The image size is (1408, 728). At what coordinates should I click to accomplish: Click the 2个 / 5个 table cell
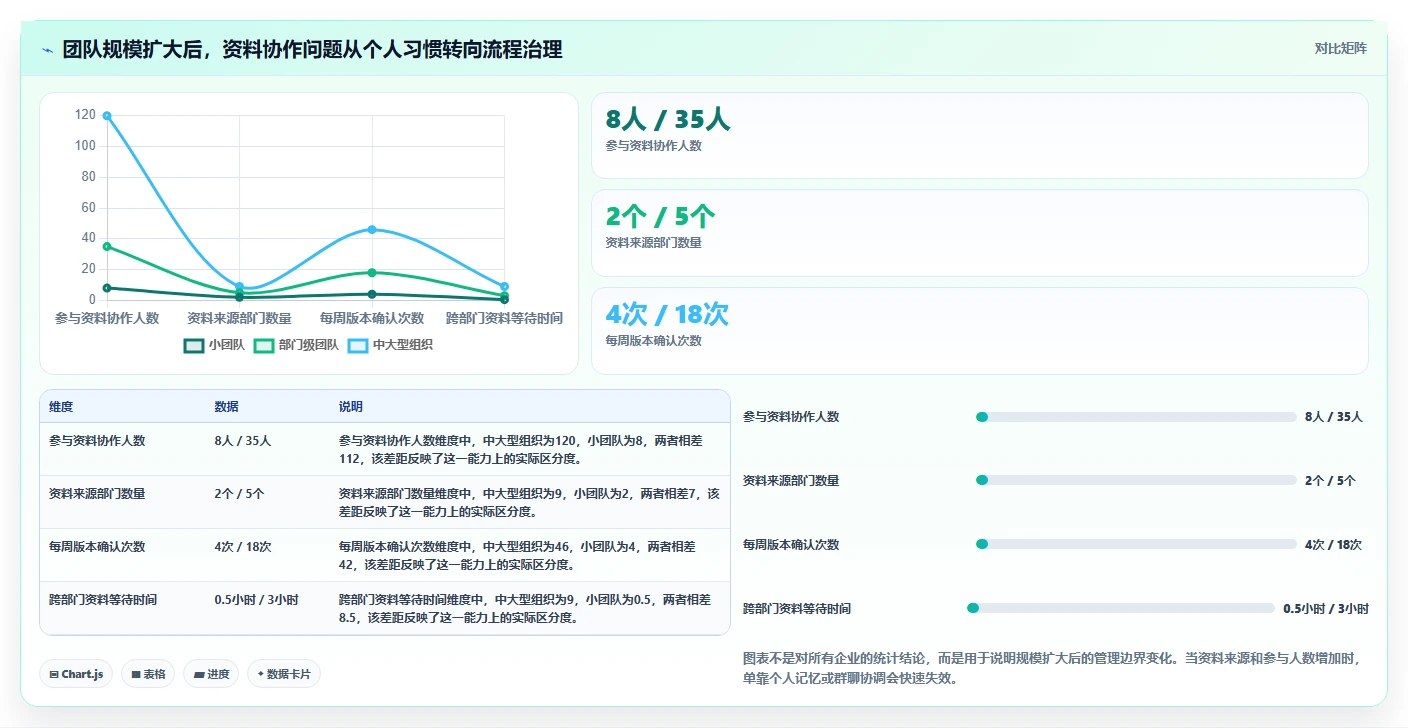[239, 493]
